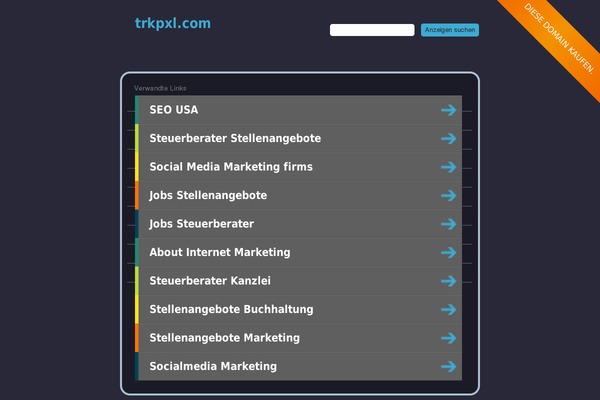Open the Steuerberater Kanzlei link
Viewport: 600px width, 400px height.
(x=210, y=281)
